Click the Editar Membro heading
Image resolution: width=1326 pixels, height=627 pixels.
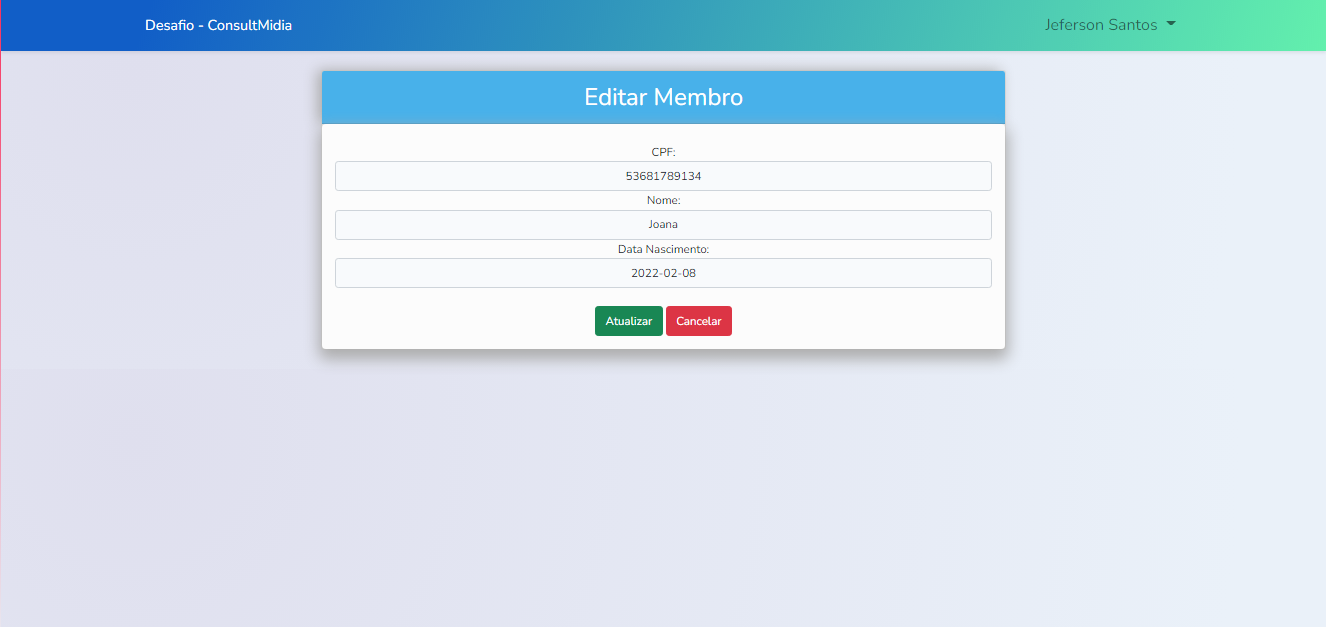663,97
